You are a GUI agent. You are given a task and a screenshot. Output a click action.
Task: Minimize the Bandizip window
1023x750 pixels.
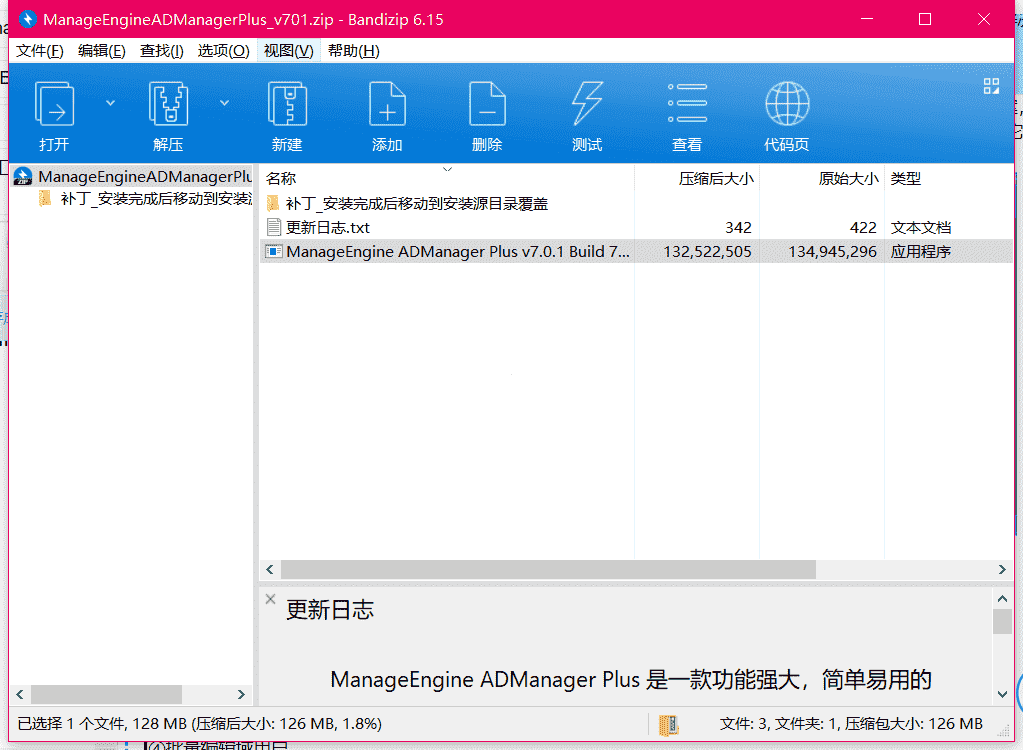(867, 20)
